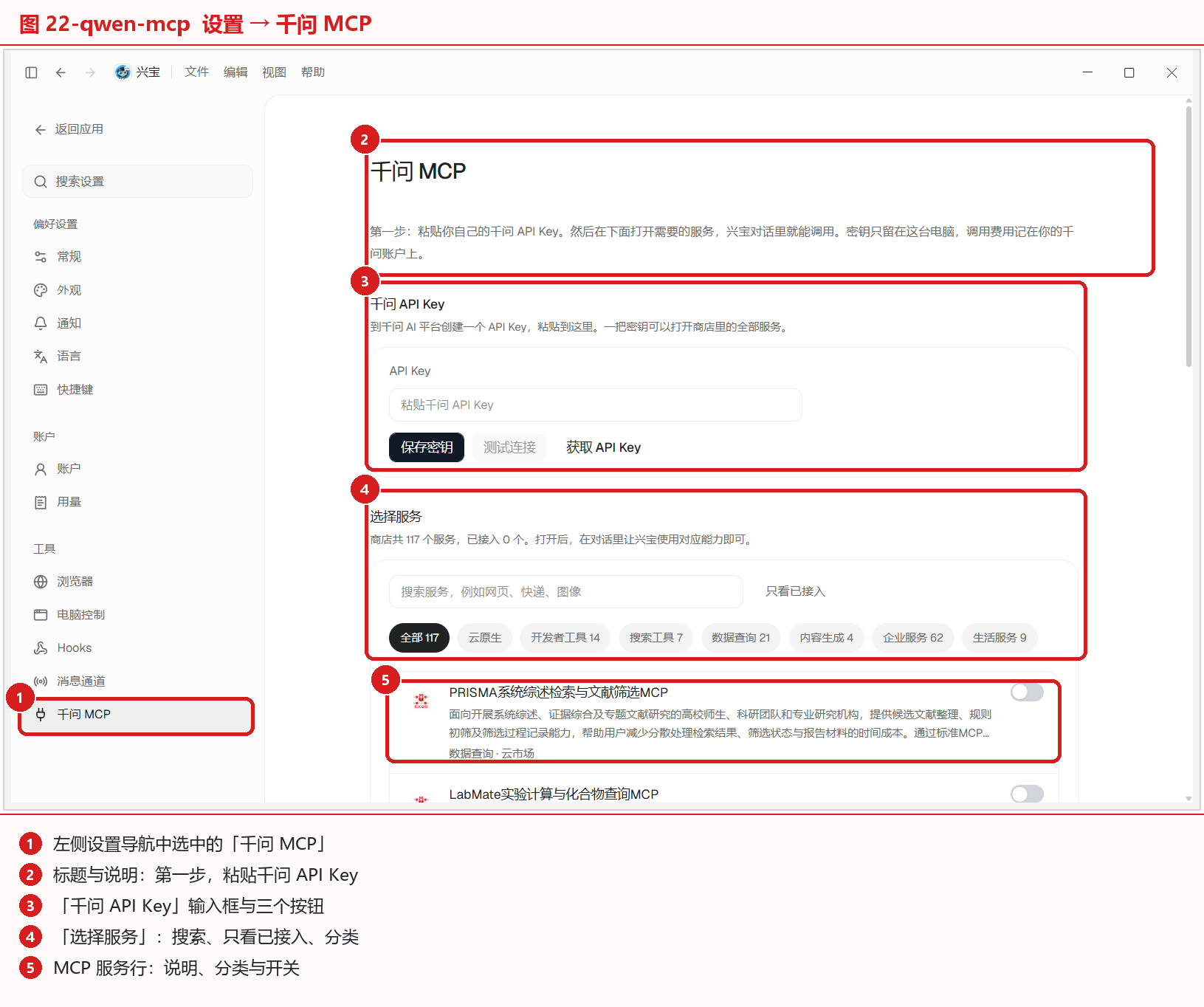Click the 兴宝 app logo
Viewport: 1204px width, 1007px height.
point(123,72)
